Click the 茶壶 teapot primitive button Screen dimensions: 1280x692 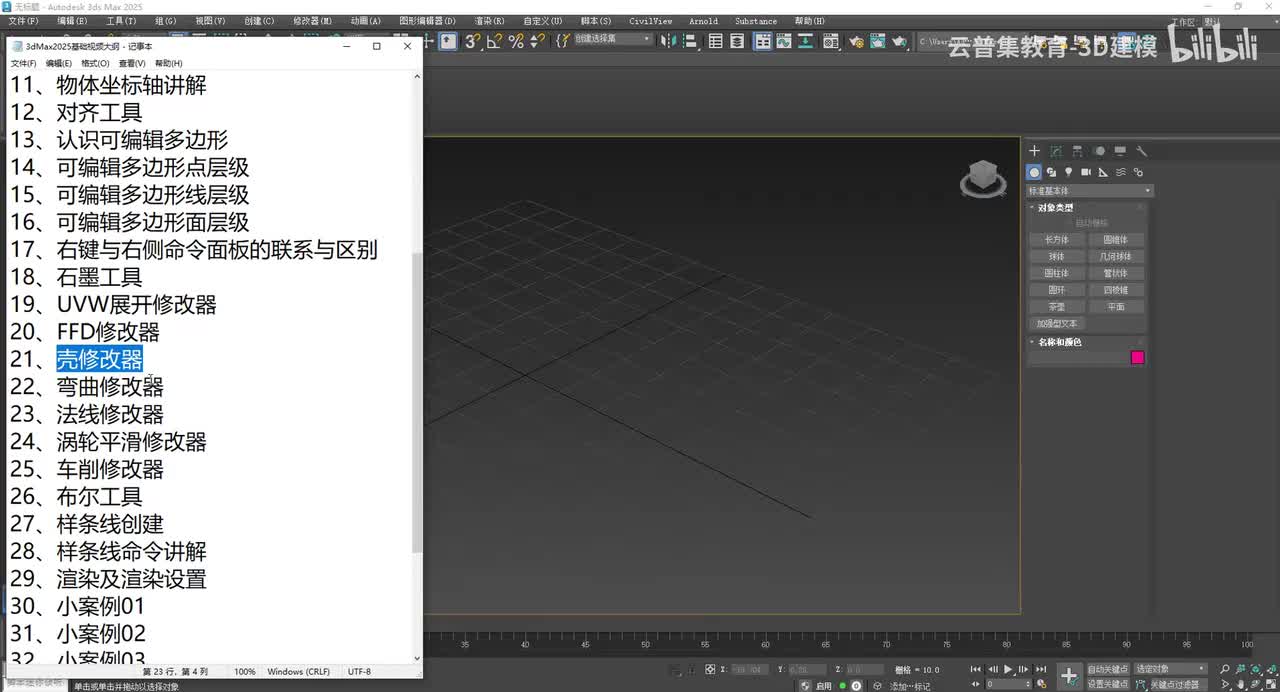(1057, 307)
